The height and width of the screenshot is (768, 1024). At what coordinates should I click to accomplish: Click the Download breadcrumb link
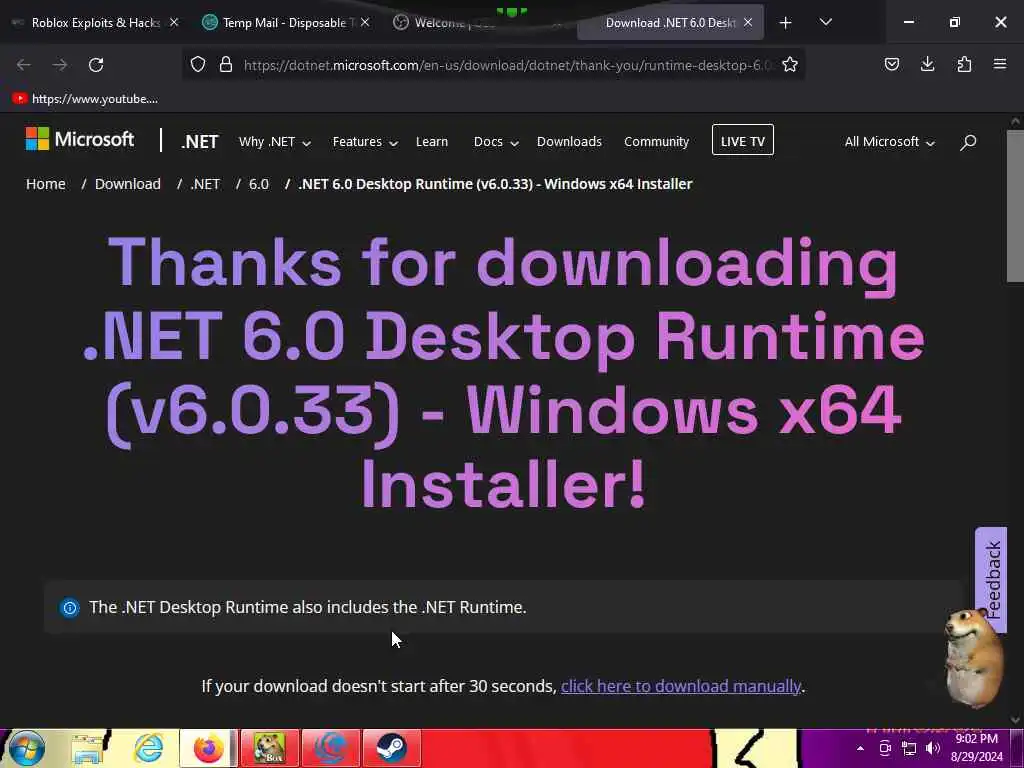point(127,184)
